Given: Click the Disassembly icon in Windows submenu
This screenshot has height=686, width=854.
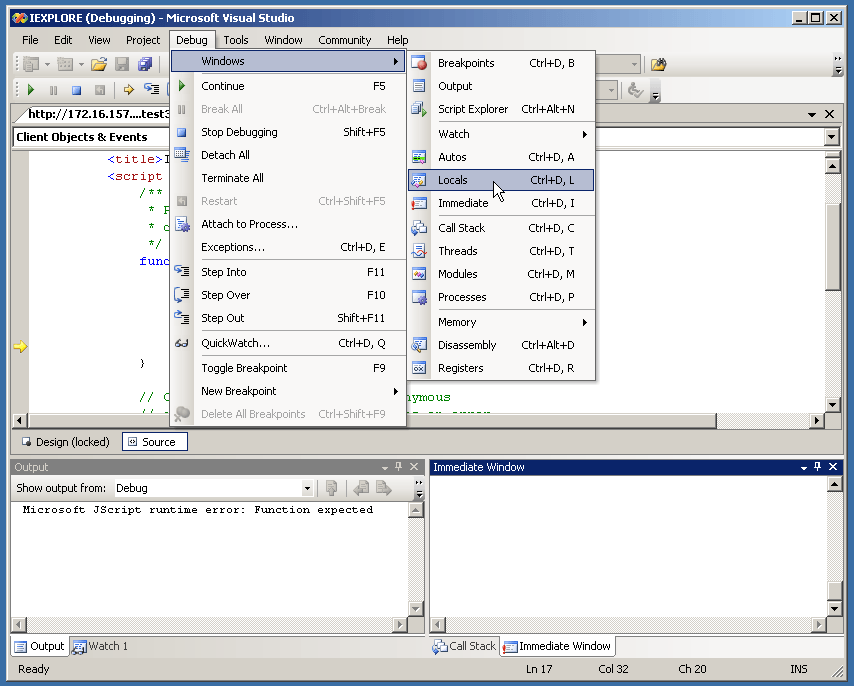Looking at the screenshot, I should 419,345.
